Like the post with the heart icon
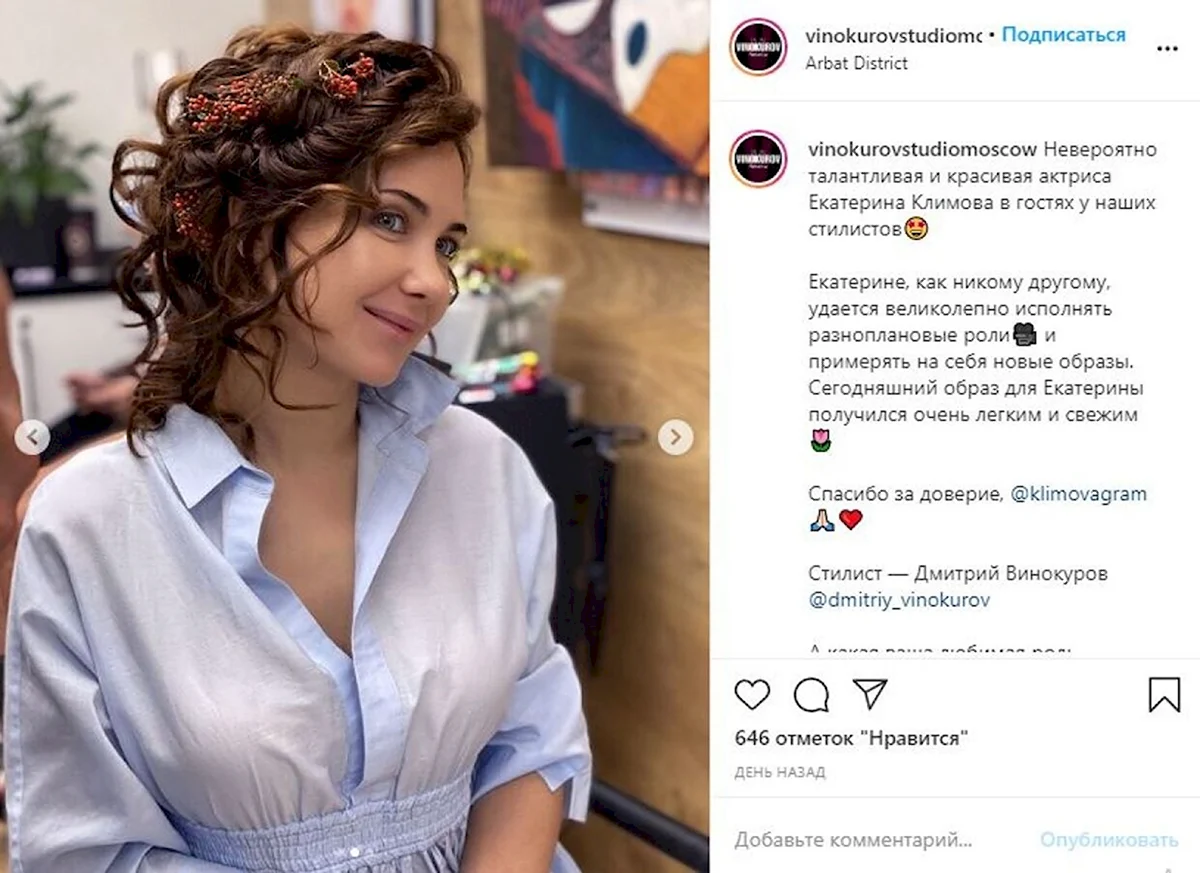Screen dimensions: 1200x873 point(752,694)
